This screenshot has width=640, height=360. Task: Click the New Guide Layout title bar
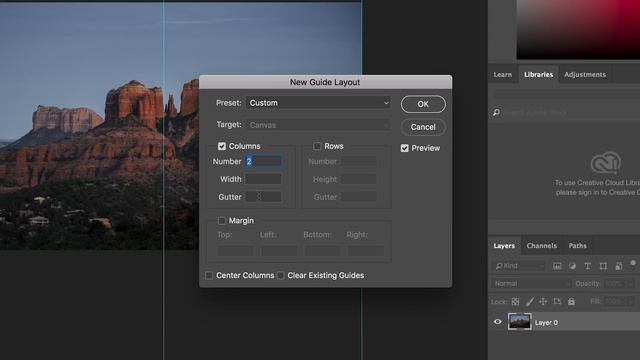pos(325,82)
